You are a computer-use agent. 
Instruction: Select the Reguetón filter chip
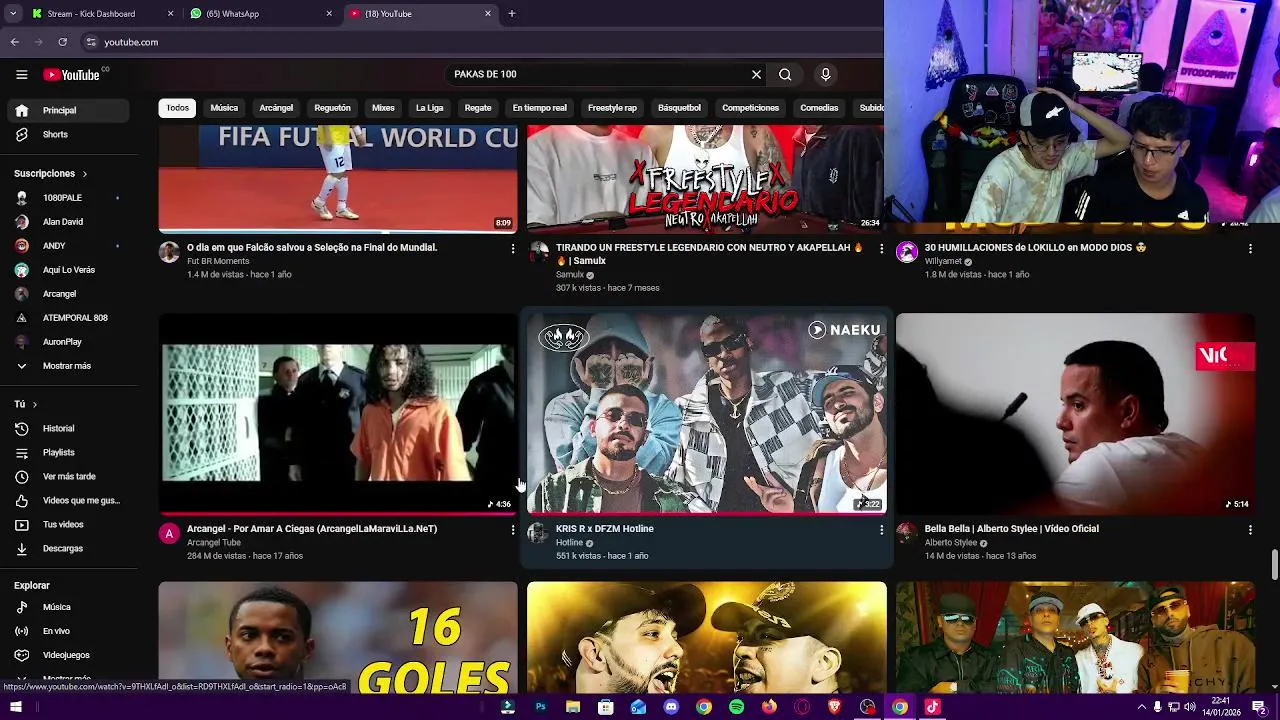pos(332,108)
